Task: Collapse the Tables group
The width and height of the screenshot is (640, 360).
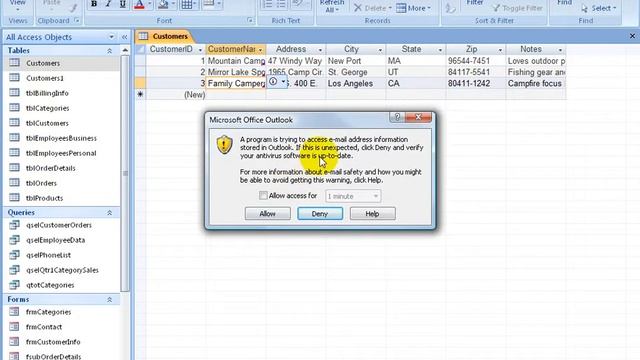Action: click(x=109, y=51)
